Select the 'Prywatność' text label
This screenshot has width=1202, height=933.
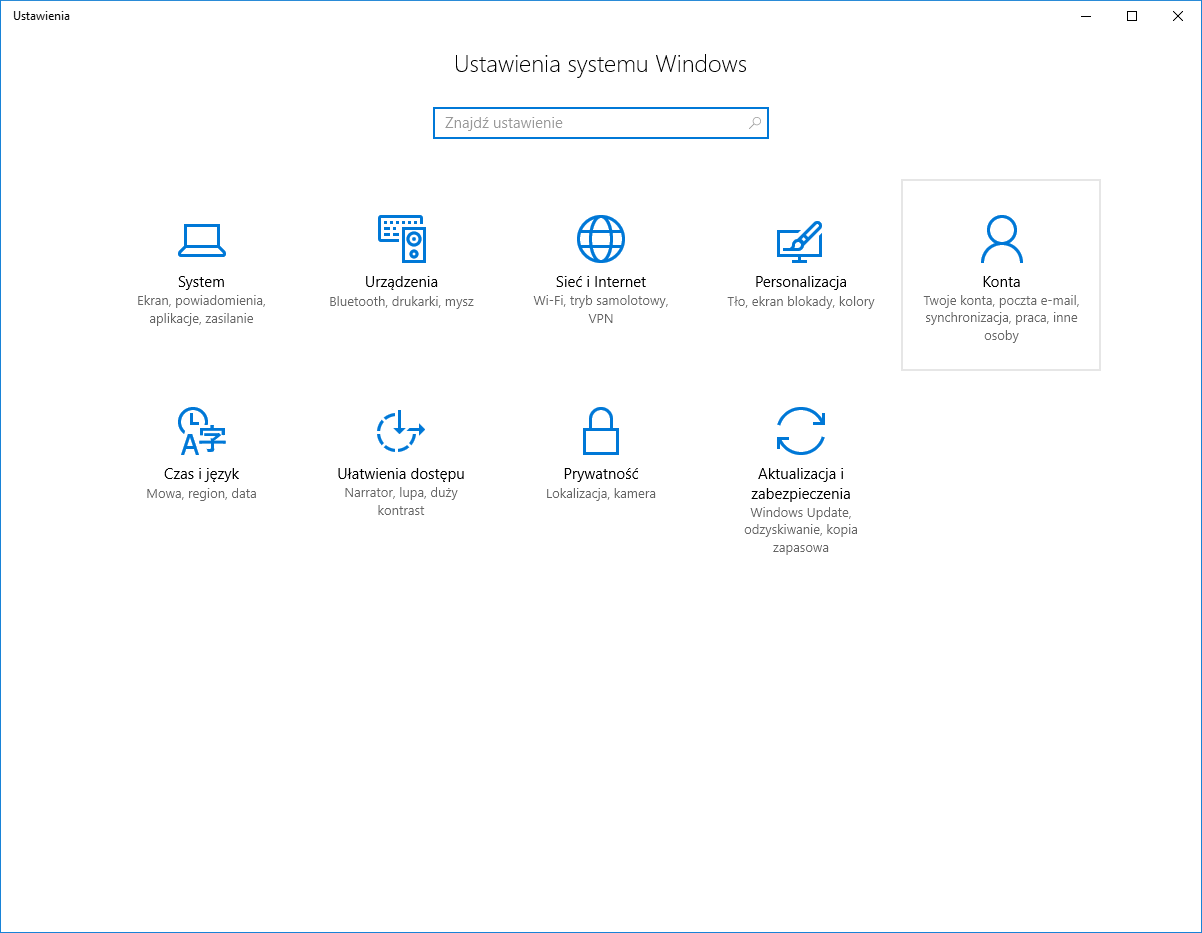point(601,474)
